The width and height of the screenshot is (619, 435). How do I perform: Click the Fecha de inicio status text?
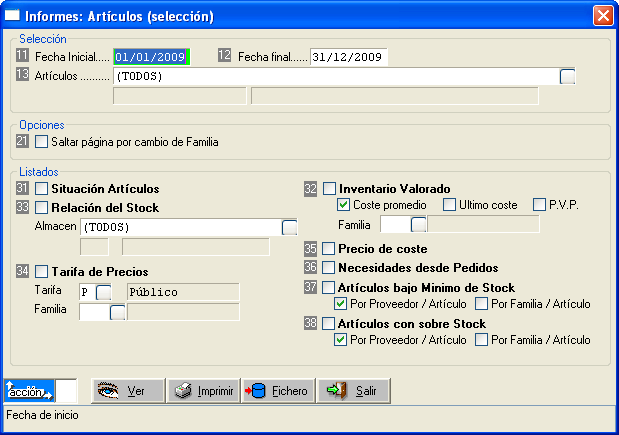click(x=43, y=415)
